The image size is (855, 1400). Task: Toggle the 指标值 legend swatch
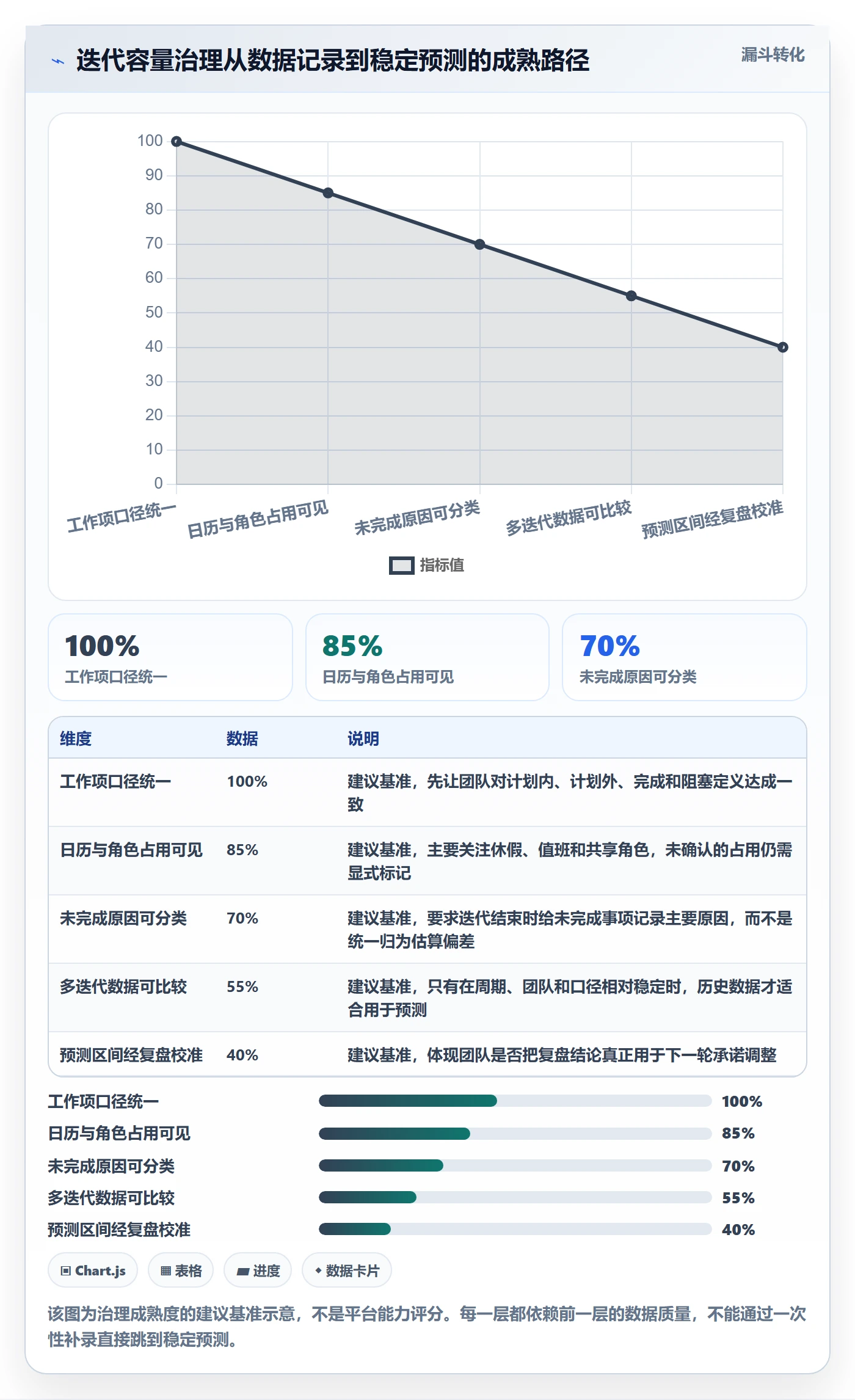click(x=402, y=566)
